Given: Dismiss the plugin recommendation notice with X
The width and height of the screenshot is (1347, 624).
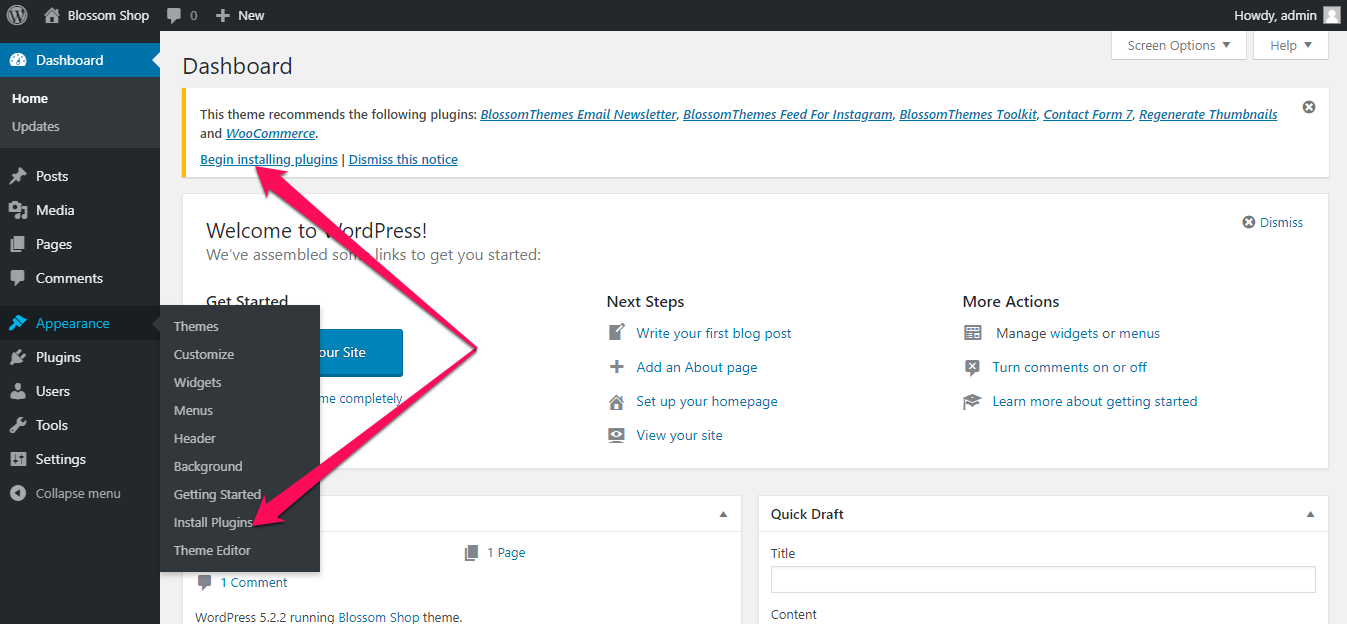Looking at the screenshot, I should coord(1309,107).
